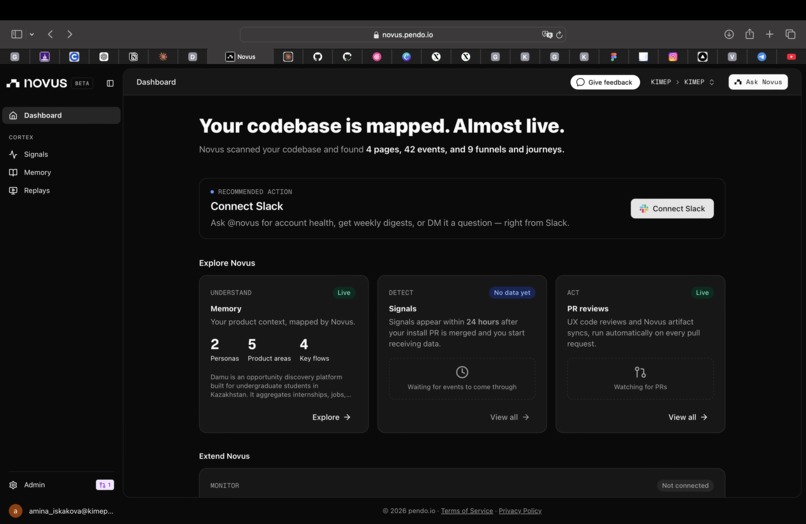The image size is (806, 524).
Task: Click the Safari share icon
Action: click(749, 34)
